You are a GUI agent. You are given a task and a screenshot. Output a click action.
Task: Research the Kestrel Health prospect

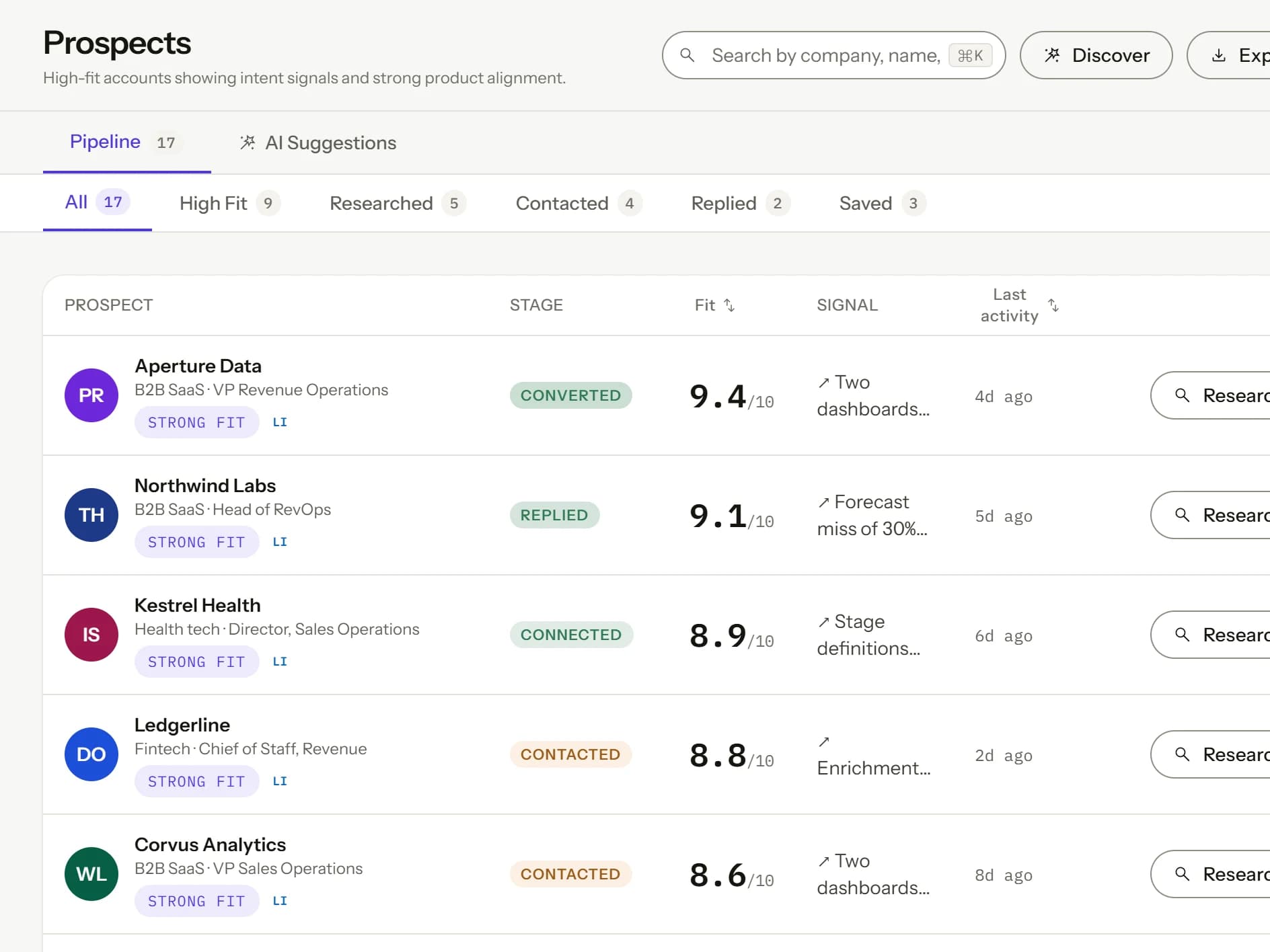click(1211, 635)
